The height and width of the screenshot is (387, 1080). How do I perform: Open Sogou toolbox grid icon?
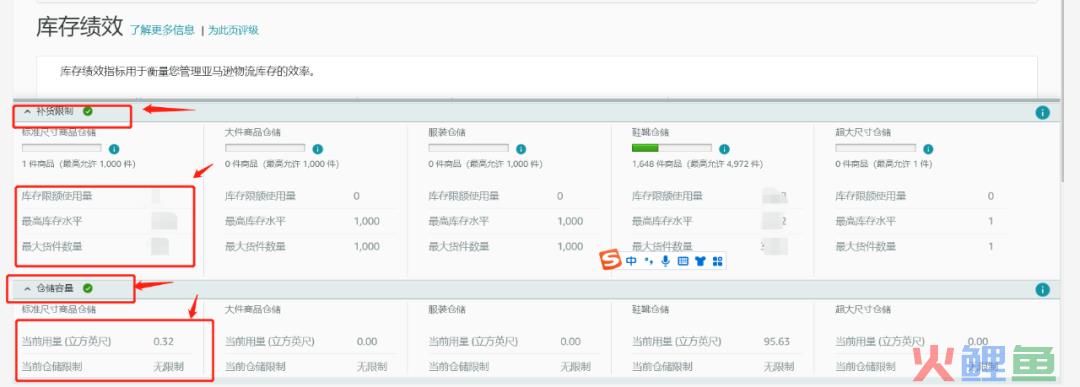pos(717,261)
